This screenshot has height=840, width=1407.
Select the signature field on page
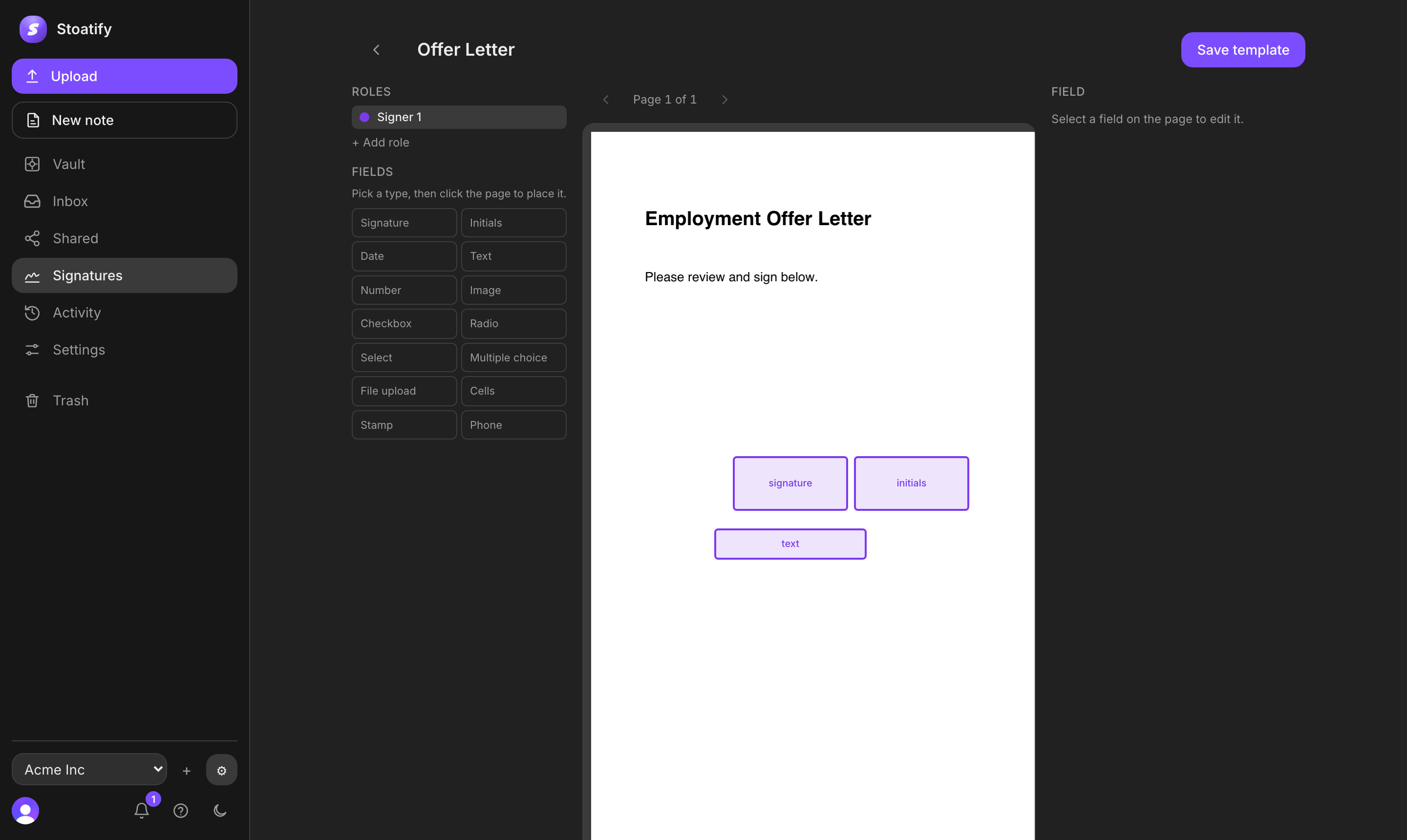pyautogui.click(x=790, y=483)
